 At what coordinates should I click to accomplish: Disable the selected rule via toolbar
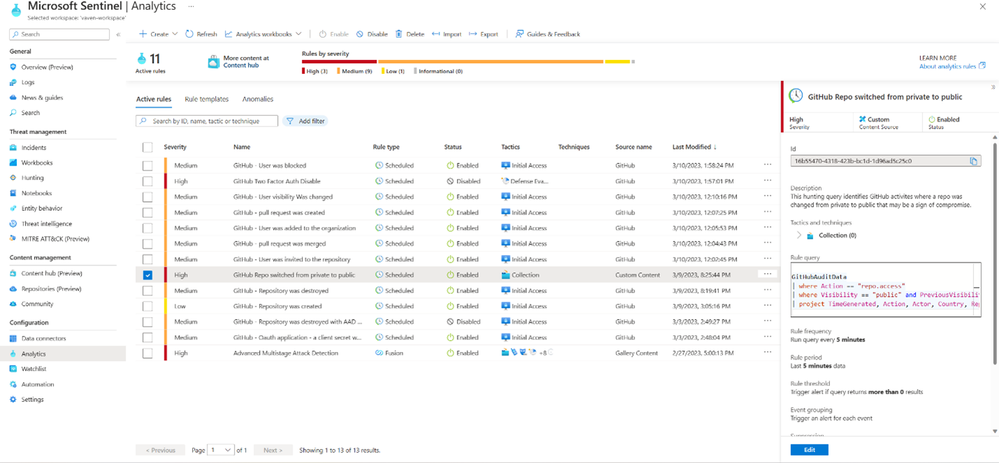pyautogui.click(x=372, y=34)
